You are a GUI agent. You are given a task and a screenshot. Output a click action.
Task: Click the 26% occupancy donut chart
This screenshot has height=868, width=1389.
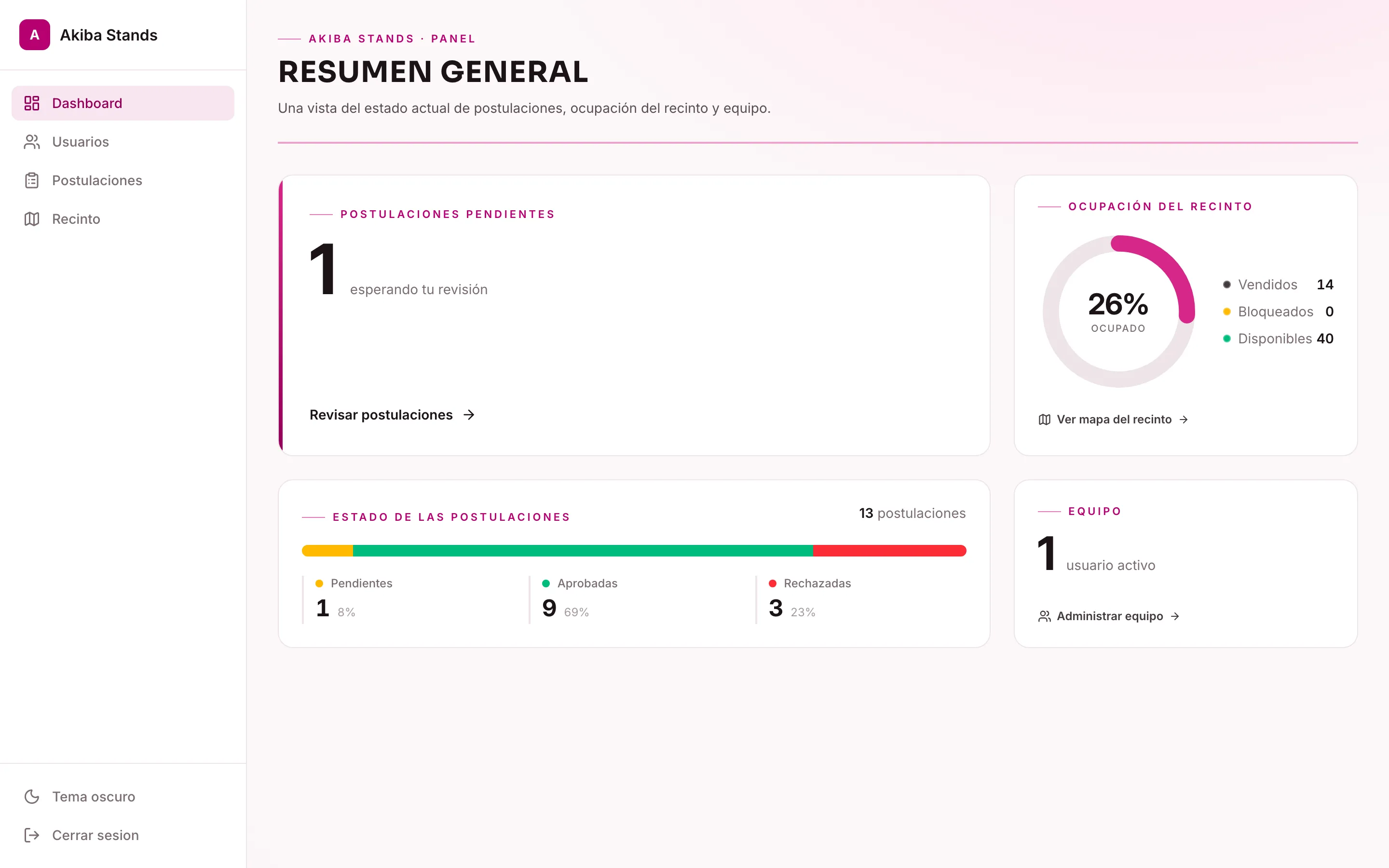tap(1118, 311)
